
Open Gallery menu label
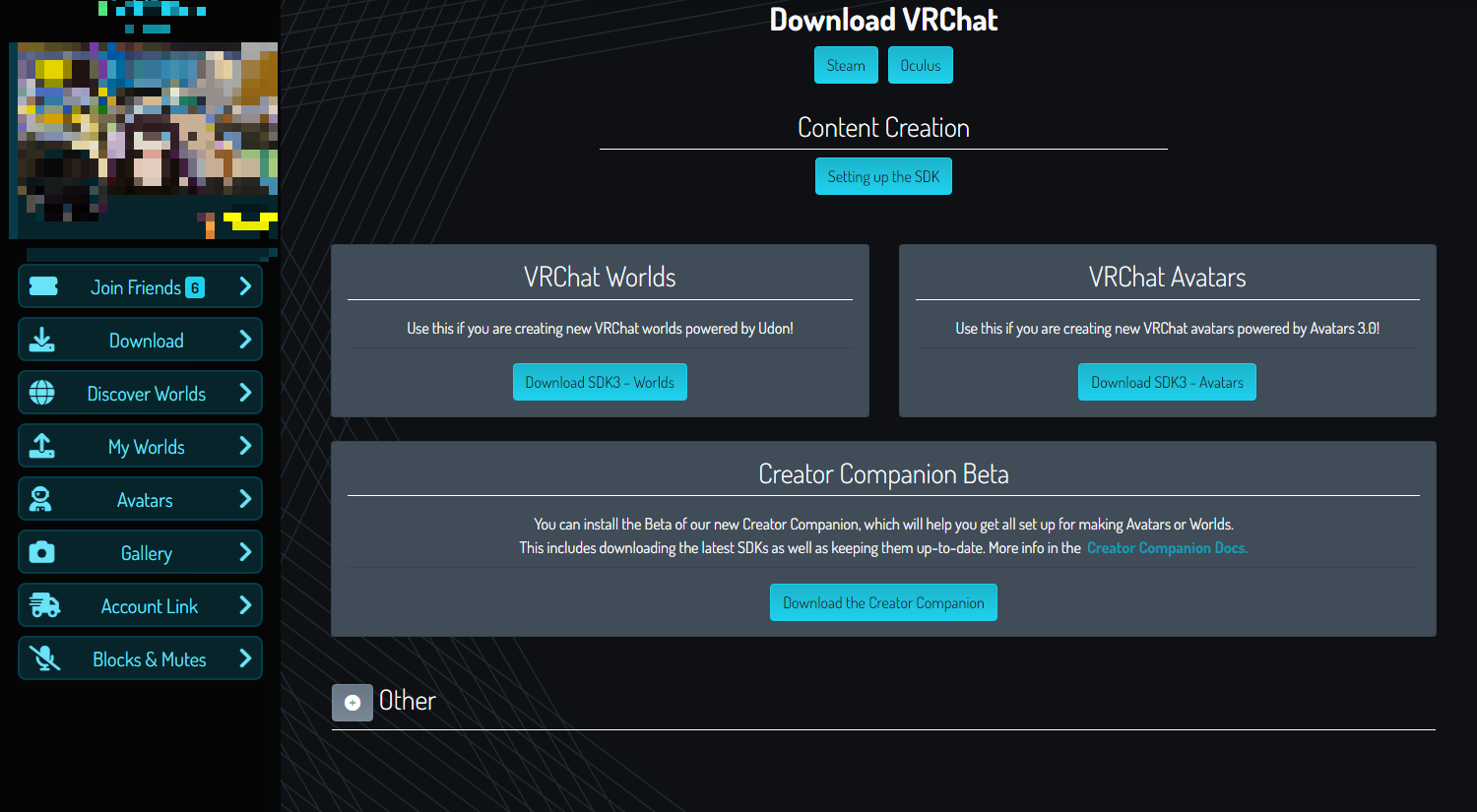pyautogui.click(x=147, y=553)
